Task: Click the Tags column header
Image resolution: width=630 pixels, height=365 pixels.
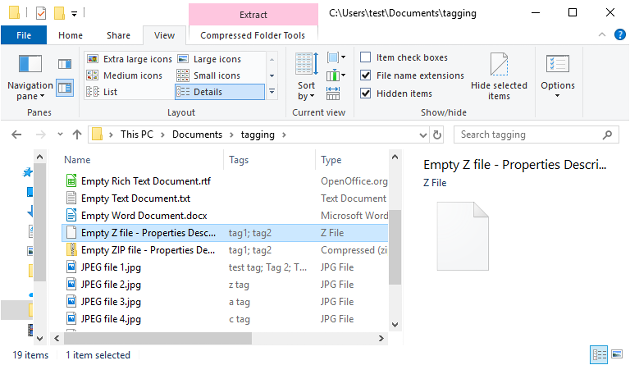Action: coord(239,160)
